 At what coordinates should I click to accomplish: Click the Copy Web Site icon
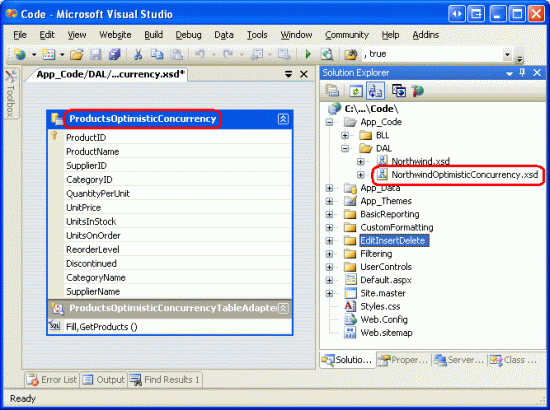[x=399, y=91]
